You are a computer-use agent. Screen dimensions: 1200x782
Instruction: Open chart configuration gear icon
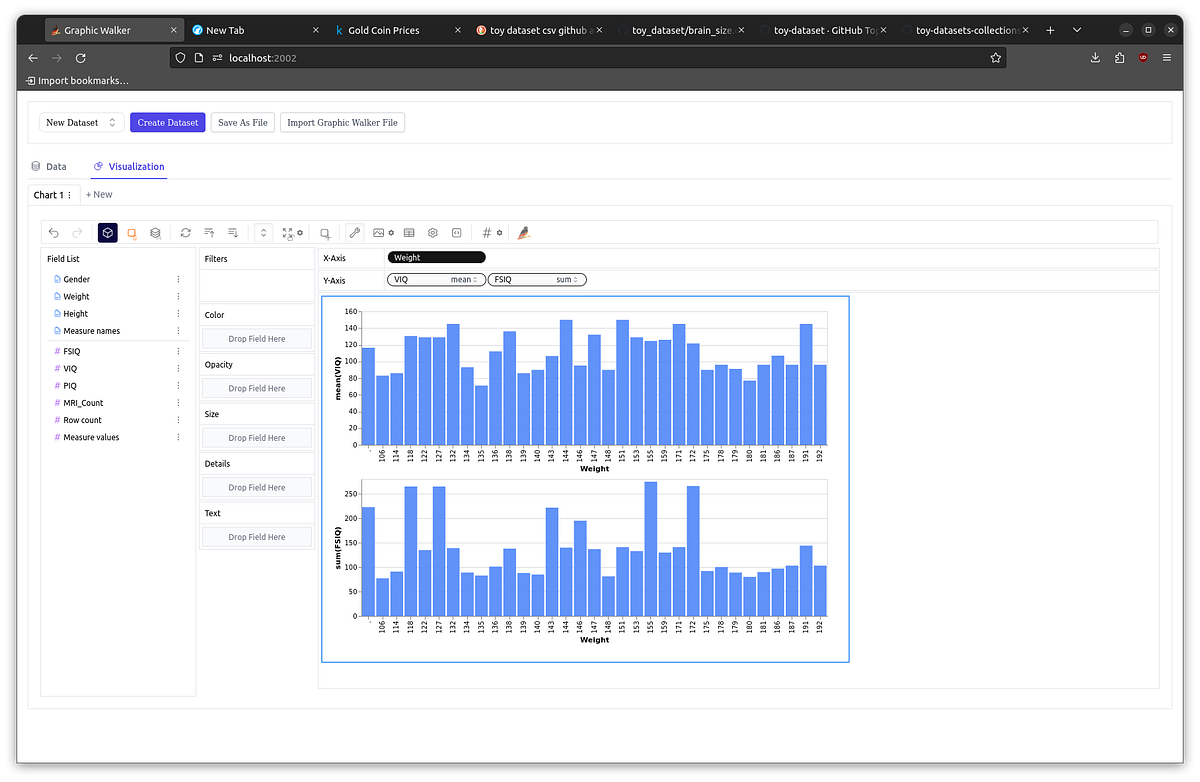(x=433, y=233)
